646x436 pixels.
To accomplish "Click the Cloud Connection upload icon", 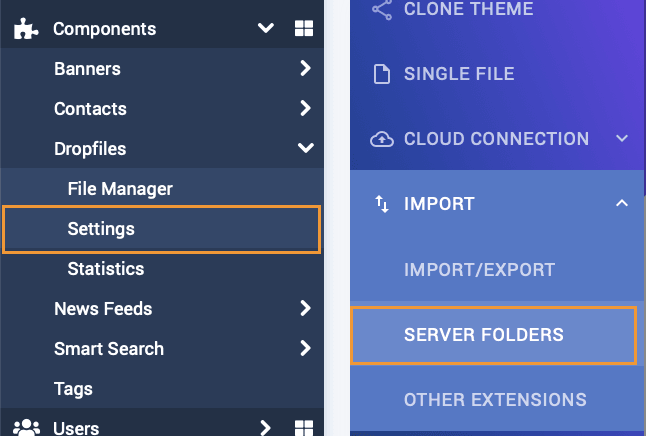I will tap(381, 139).
